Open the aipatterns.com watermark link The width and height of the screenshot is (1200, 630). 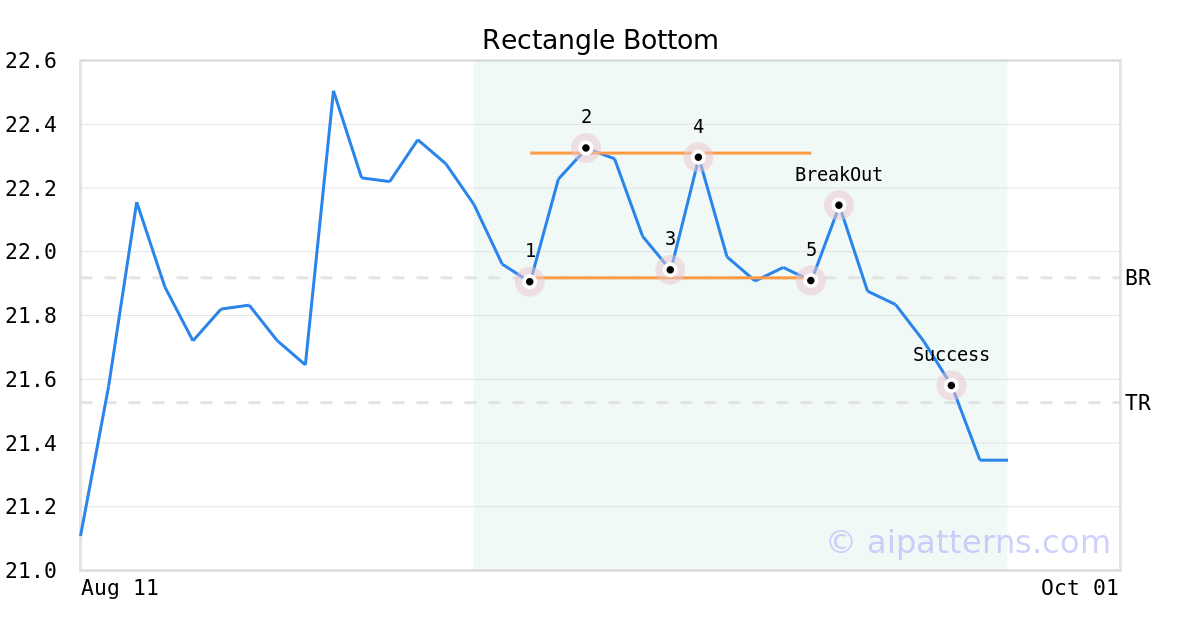[968, 542]
